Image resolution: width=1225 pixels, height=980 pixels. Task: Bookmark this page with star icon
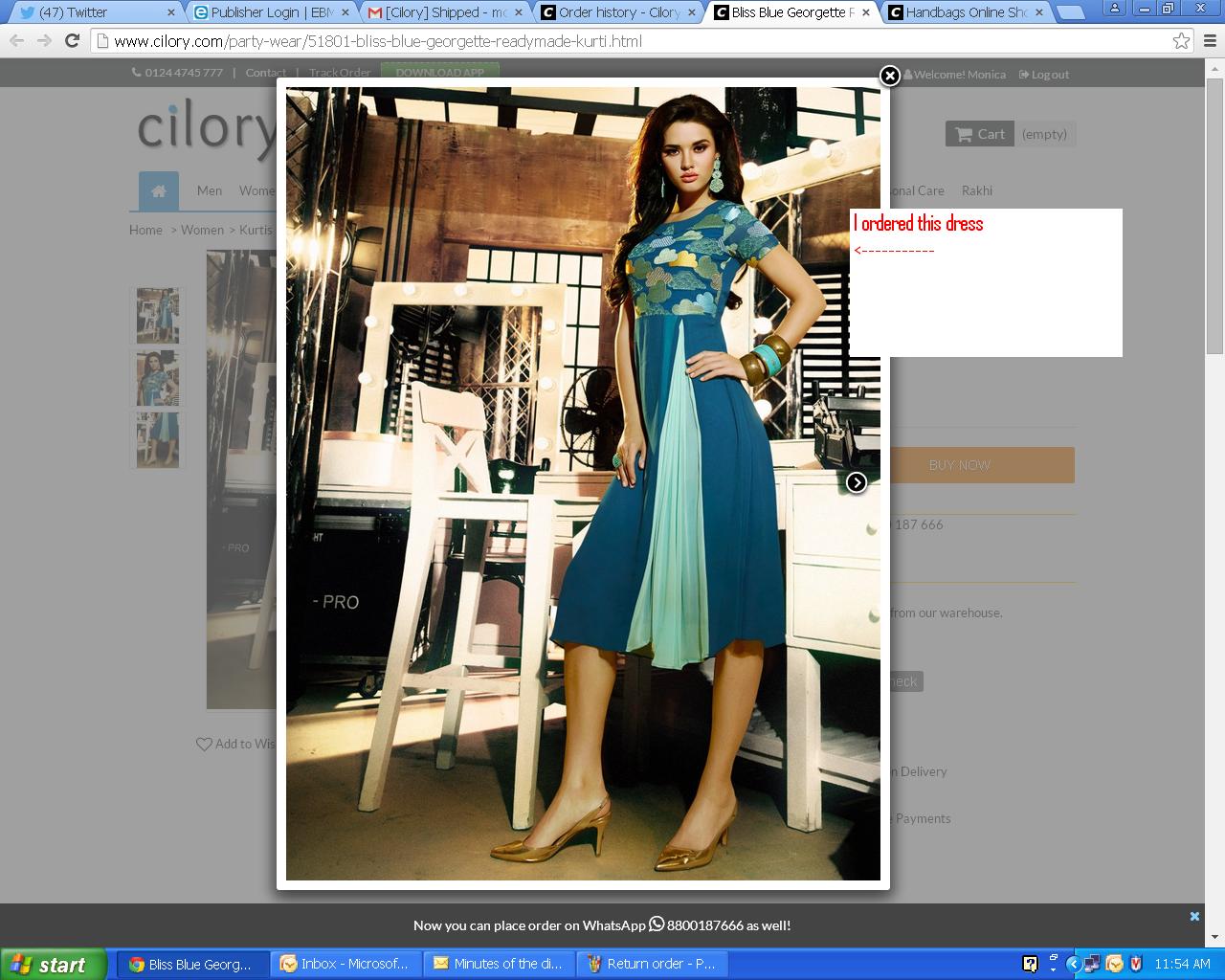click(1182, 41)
